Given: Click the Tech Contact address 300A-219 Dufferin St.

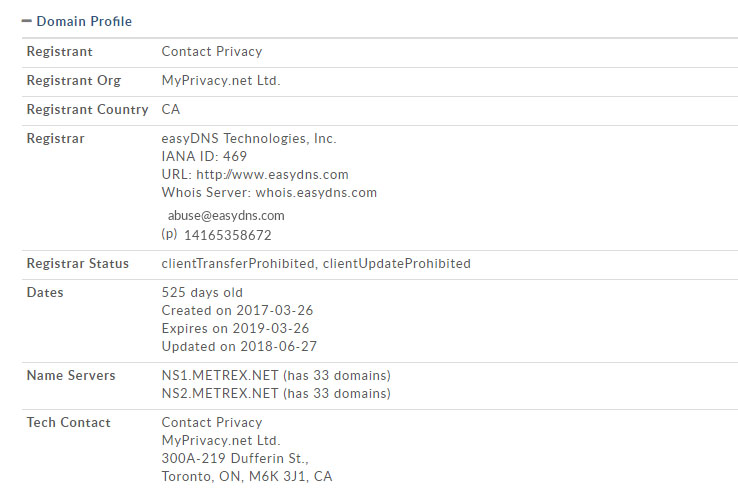Looking at the screenshot, I should pos(236,458).
